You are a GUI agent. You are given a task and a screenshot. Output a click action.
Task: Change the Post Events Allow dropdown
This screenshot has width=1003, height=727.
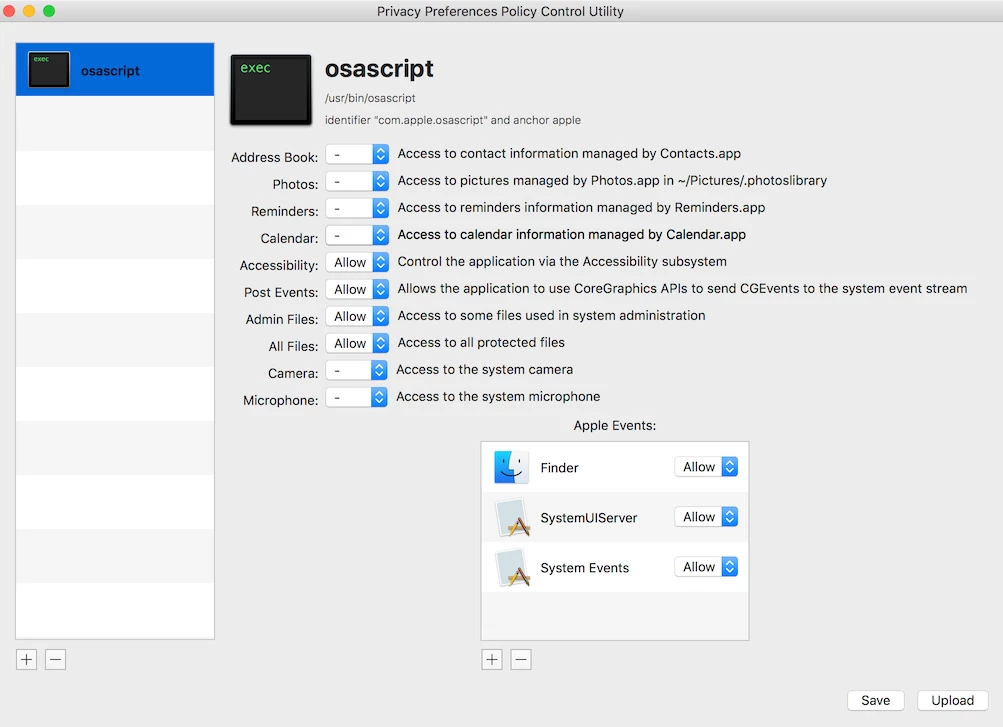point(357,289)
